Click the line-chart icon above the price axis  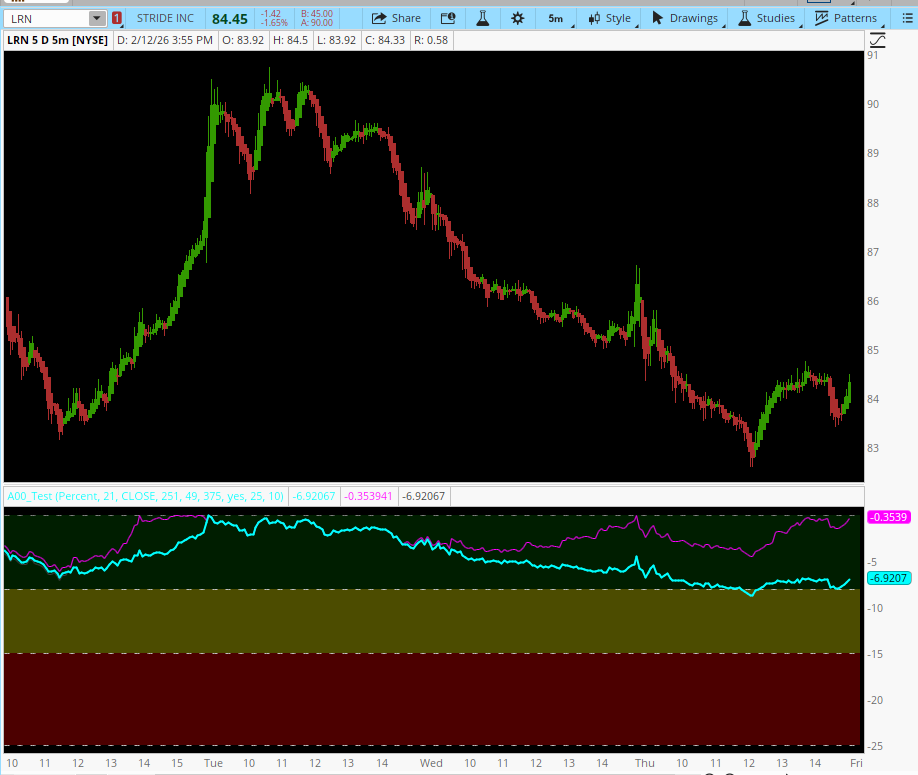point(877,40)
